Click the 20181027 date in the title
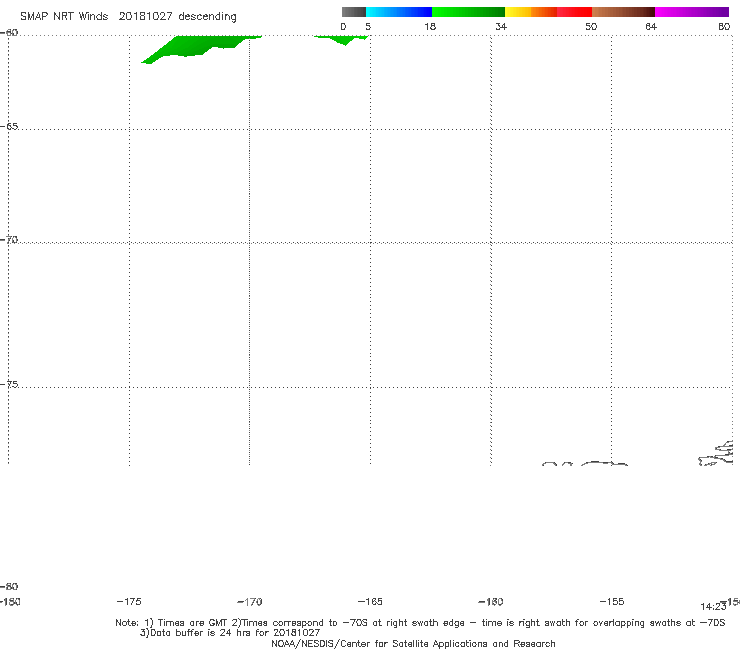The width and height of the screenshot is (740, 650). 145,16
